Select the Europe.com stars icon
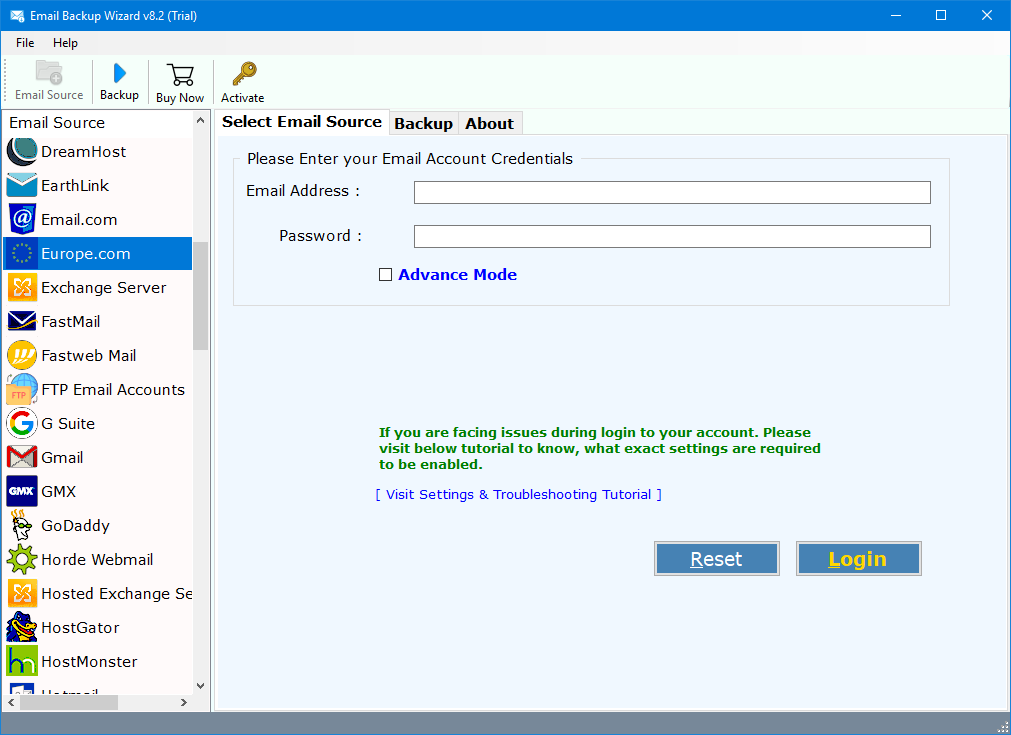This screenshot has height=735, width=1011. (x=22, y=253)
